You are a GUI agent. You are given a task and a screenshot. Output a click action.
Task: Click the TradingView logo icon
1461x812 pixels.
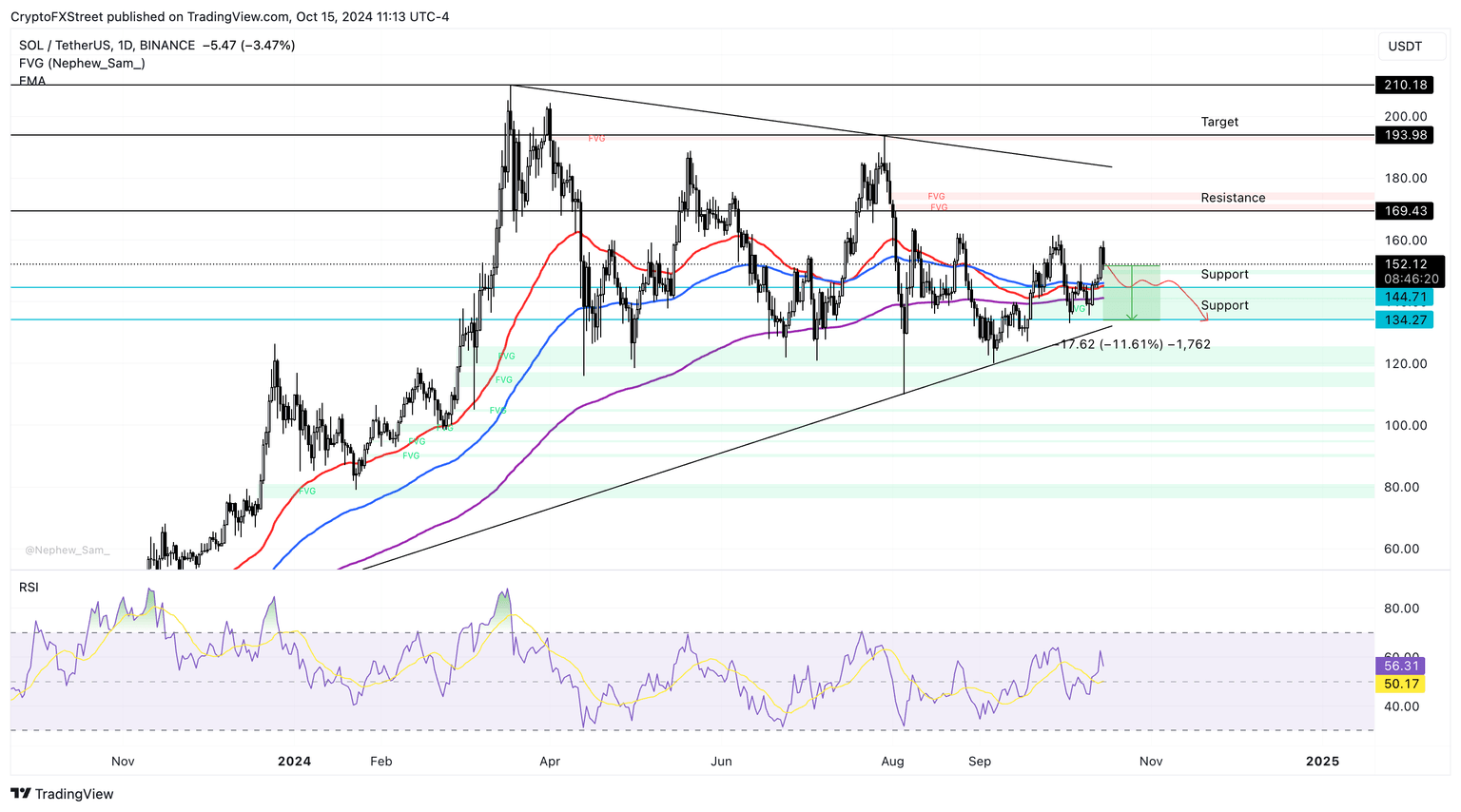pos(21,794)
